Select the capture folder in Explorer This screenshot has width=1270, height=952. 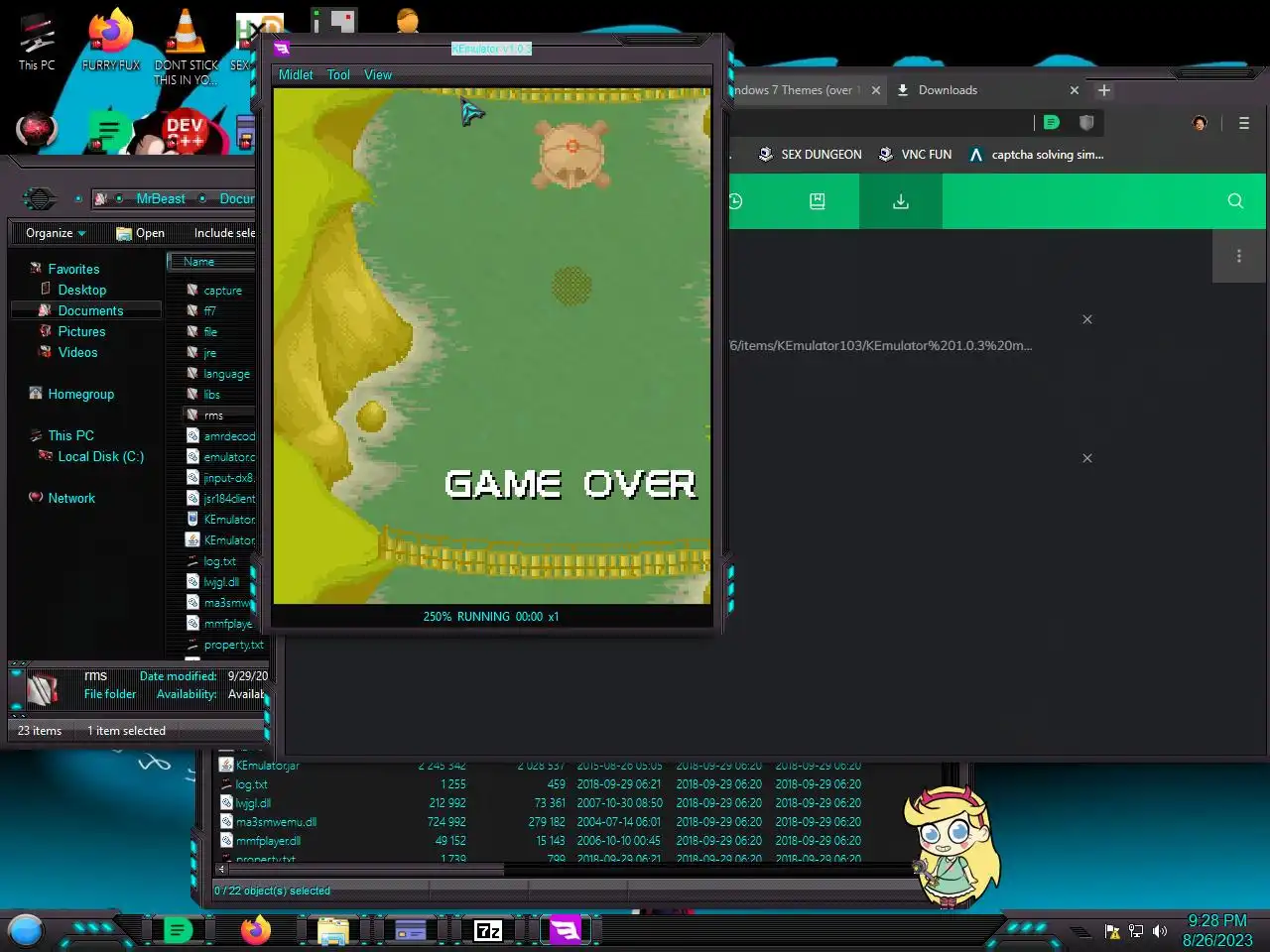click(x=221, y=291)
